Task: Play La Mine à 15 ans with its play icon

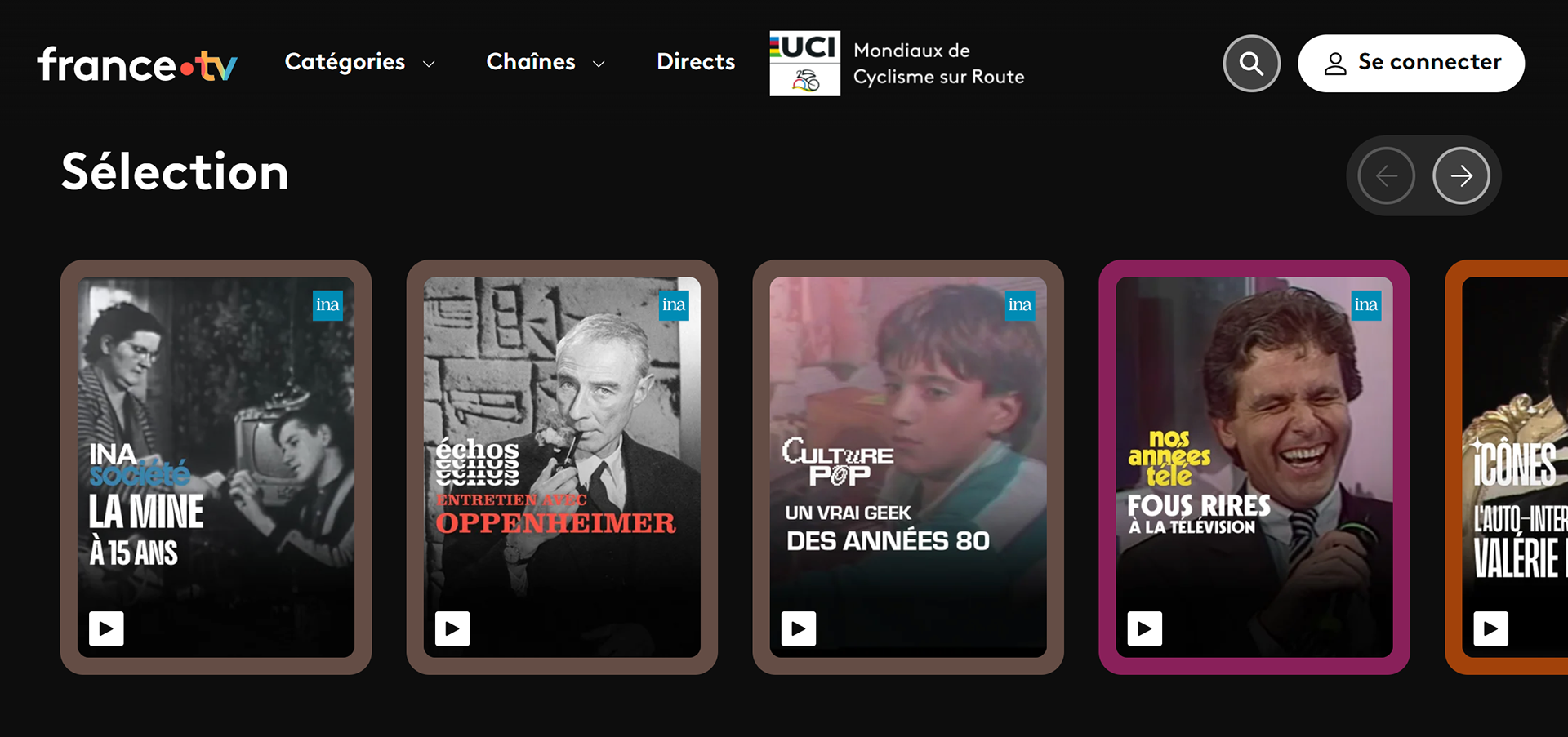Action: (106, 628)
